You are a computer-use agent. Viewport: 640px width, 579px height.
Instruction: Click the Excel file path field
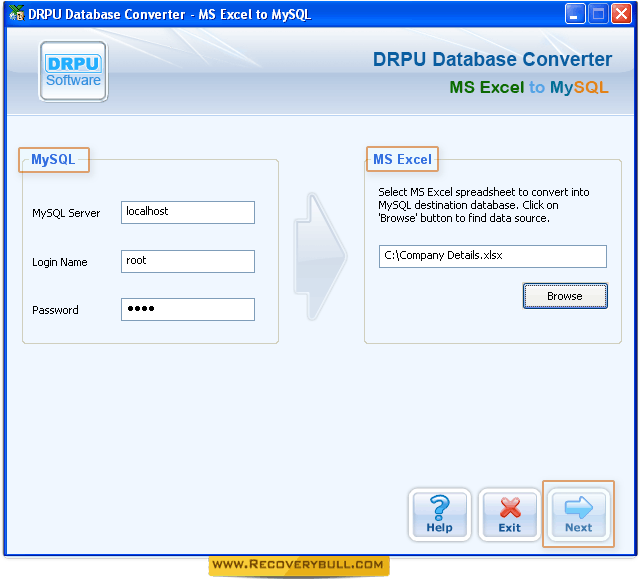coord(493,256)
